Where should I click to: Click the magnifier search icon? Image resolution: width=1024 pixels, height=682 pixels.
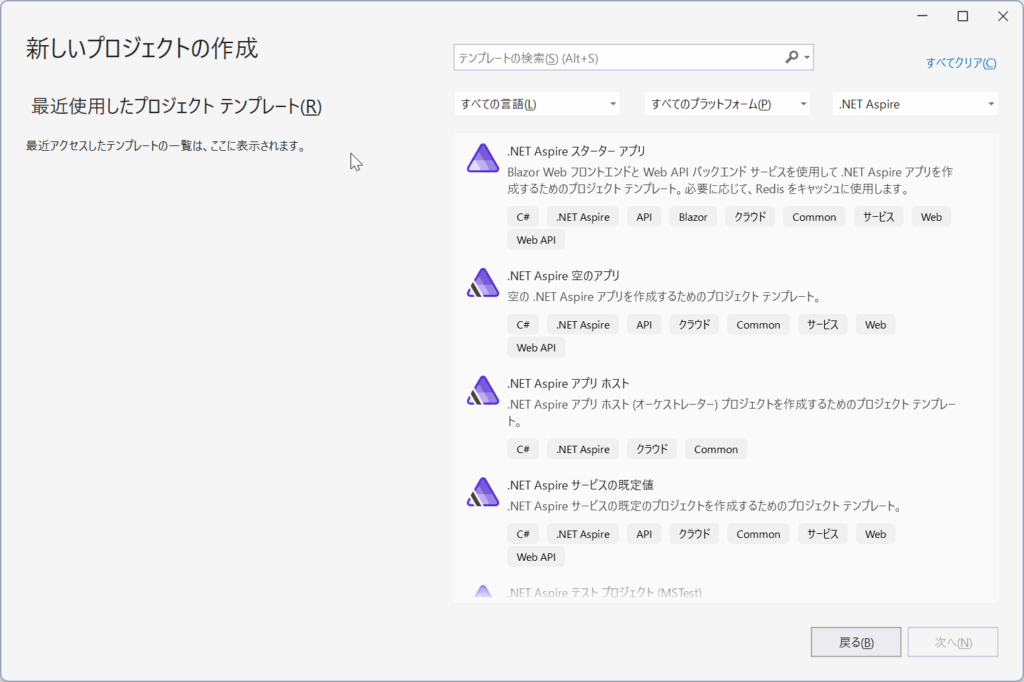pyautogui.click(x=792, y=57)
